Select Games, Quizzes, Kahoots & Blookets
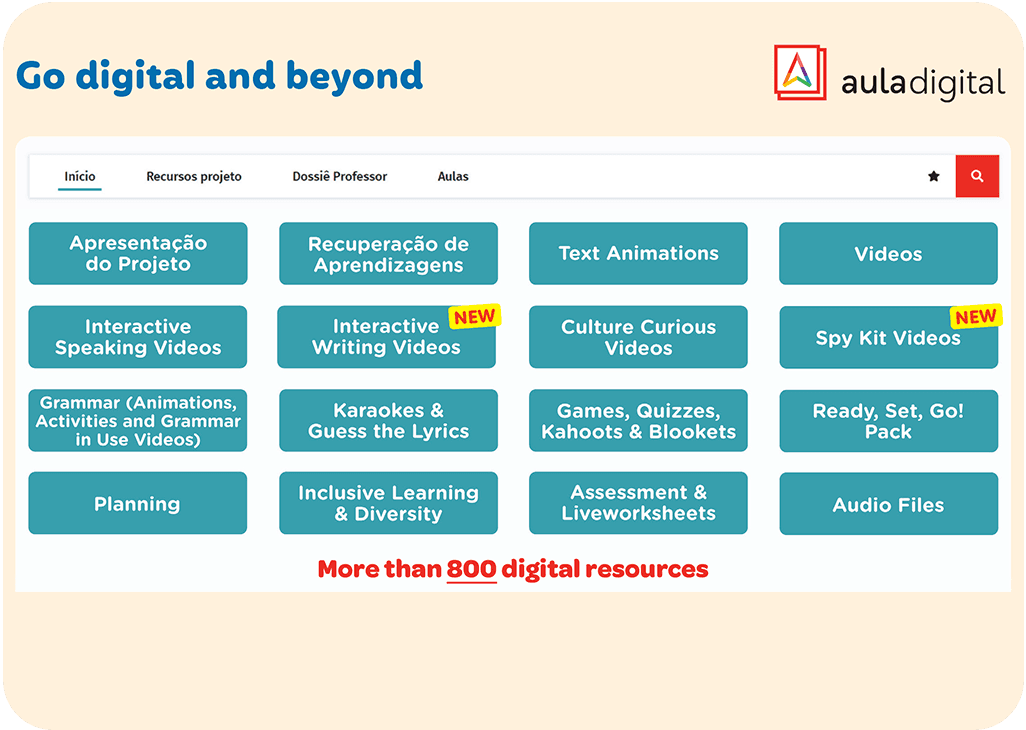The image size is (1026, 730). coord(638,421)
